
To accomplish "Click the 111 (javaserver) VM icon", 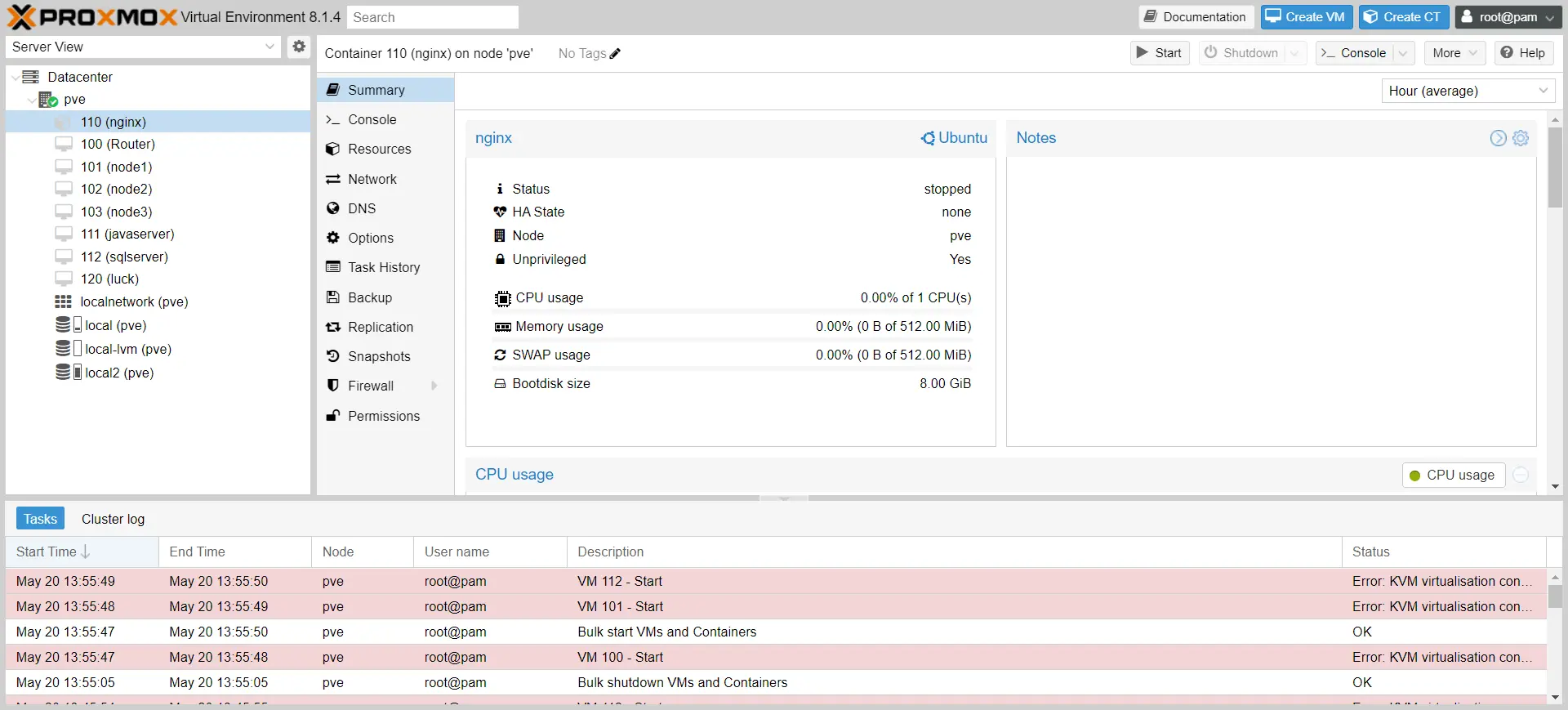I will coord(64,234).
